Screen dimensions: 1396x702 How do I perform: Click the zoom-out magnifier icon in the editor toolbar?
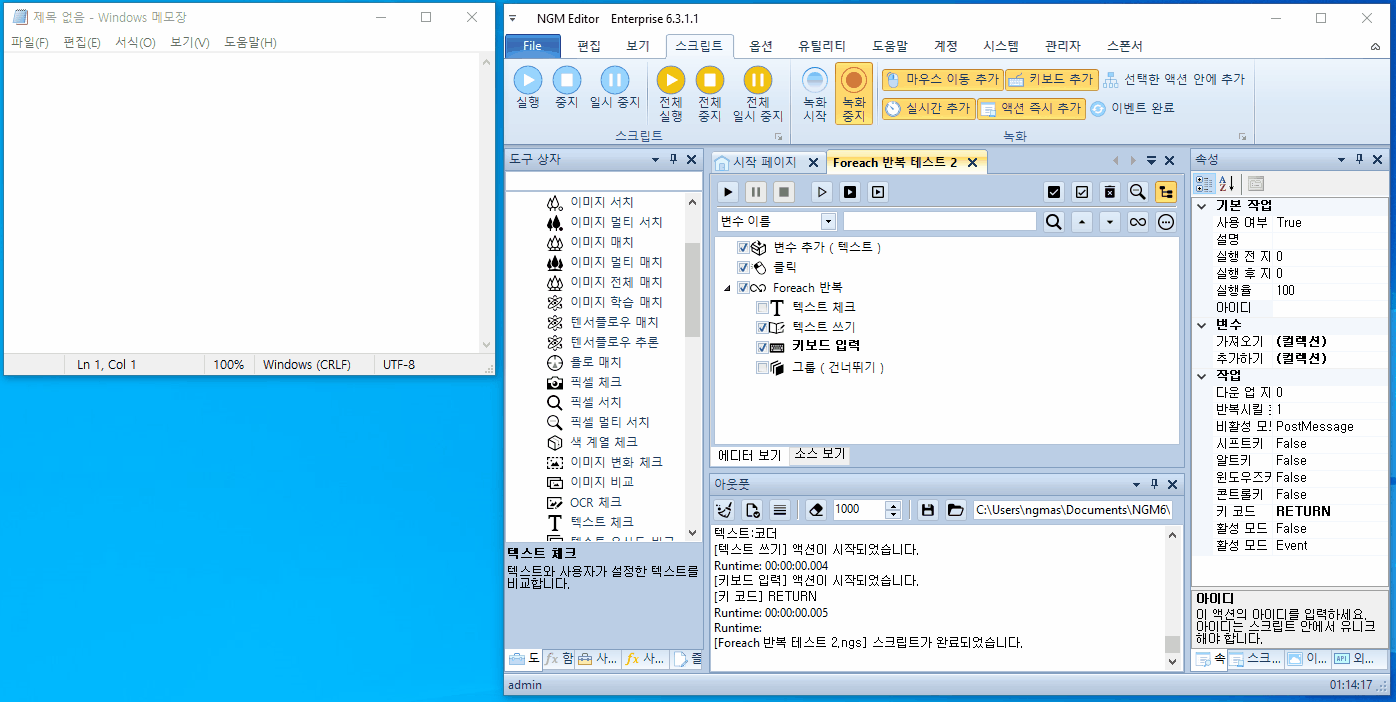[1138, 191]
